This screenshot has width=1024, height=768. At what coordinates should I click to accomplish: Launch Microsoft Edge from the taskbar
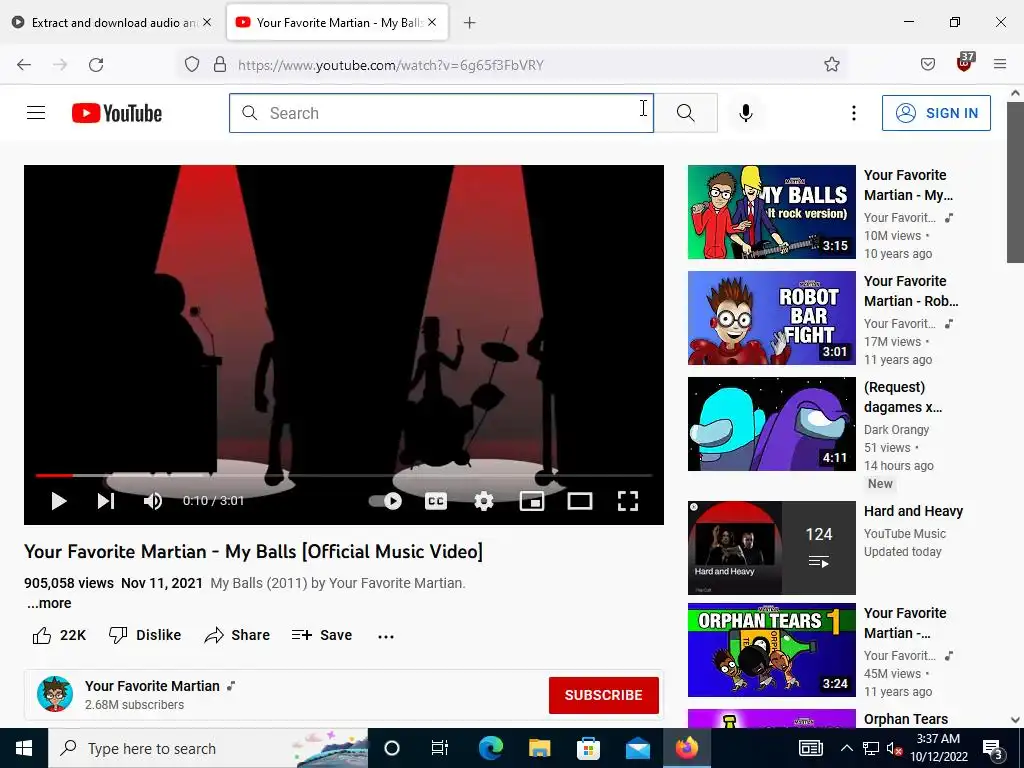tap(490, 748)
